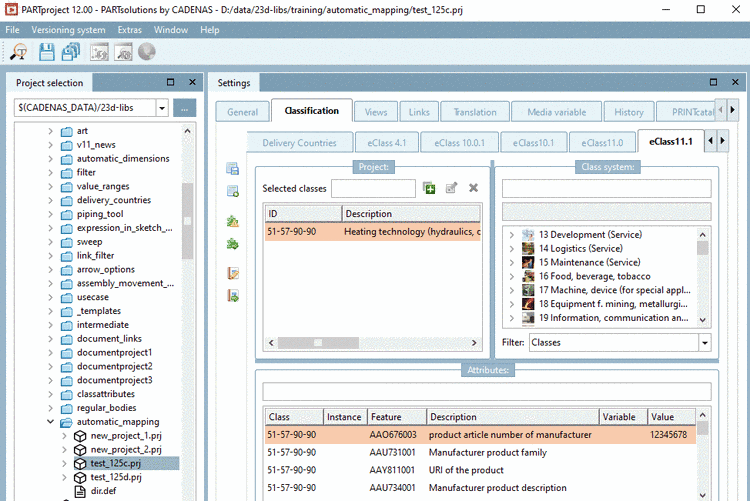Switch to the Media variable tab
Image resolution: width=750 pixels, height=501 pixels.
(556, 112)
